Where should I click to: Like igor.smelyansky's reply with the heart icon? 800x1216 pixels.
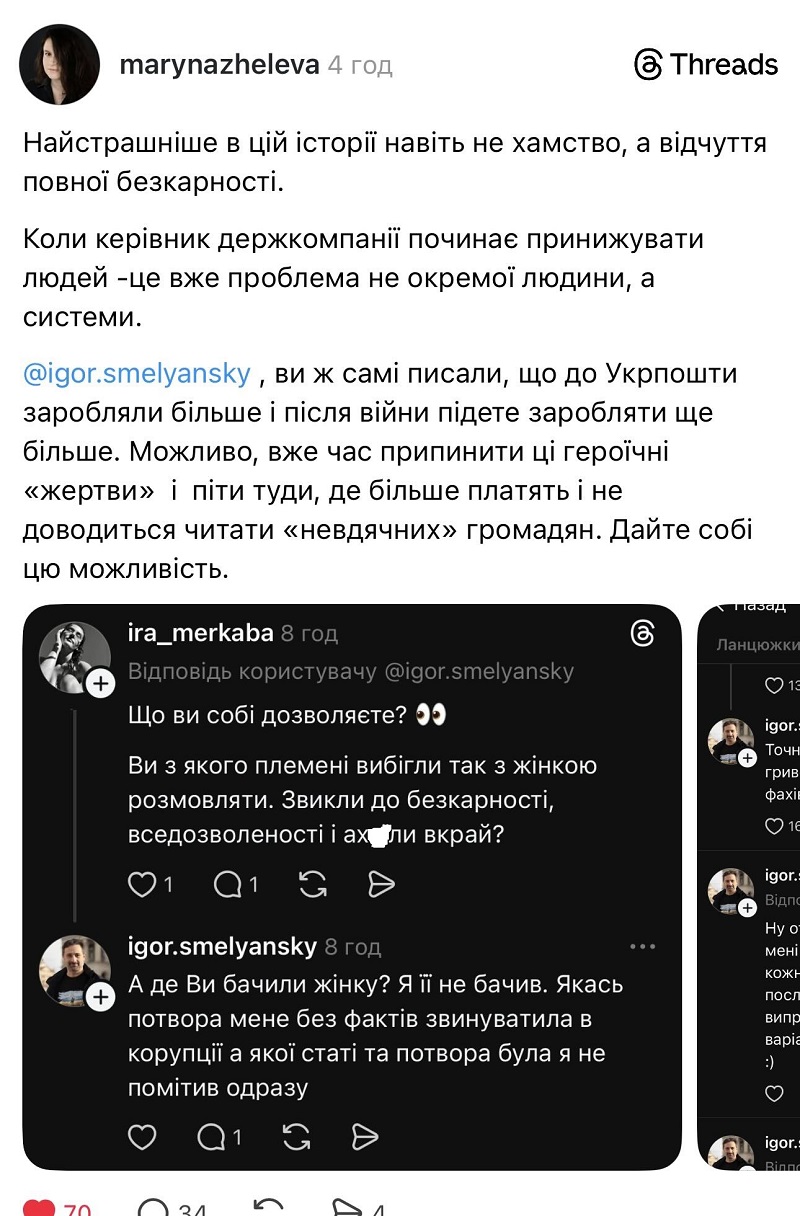tap(142, 1136)
